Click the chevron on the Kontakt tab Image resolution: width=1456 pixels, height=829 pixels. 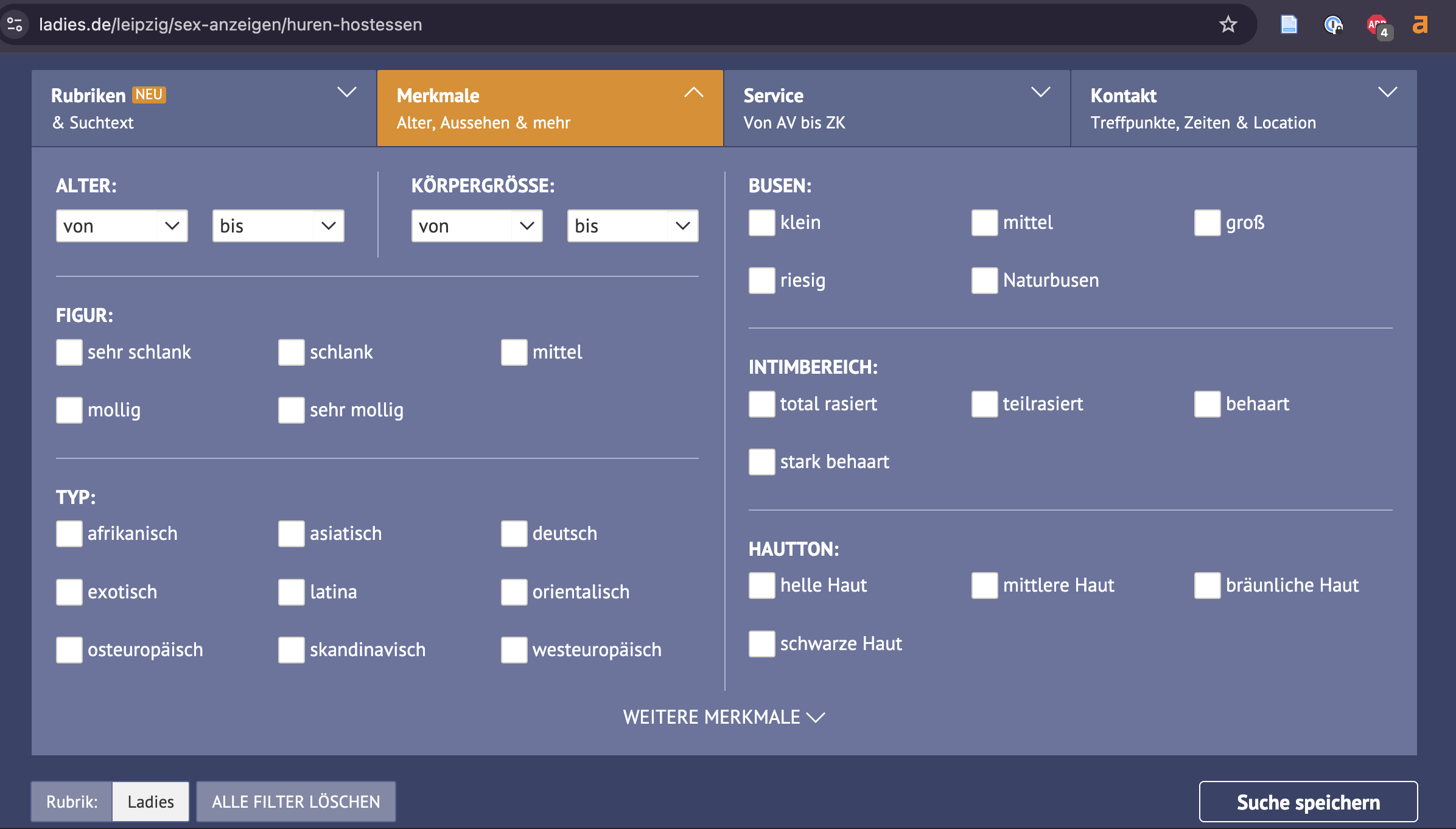click(1387, 93)
